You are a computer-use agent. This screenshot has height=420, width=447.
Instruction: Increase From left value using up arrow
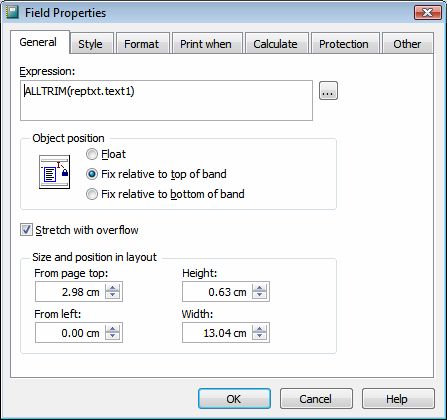pos(113,329)
